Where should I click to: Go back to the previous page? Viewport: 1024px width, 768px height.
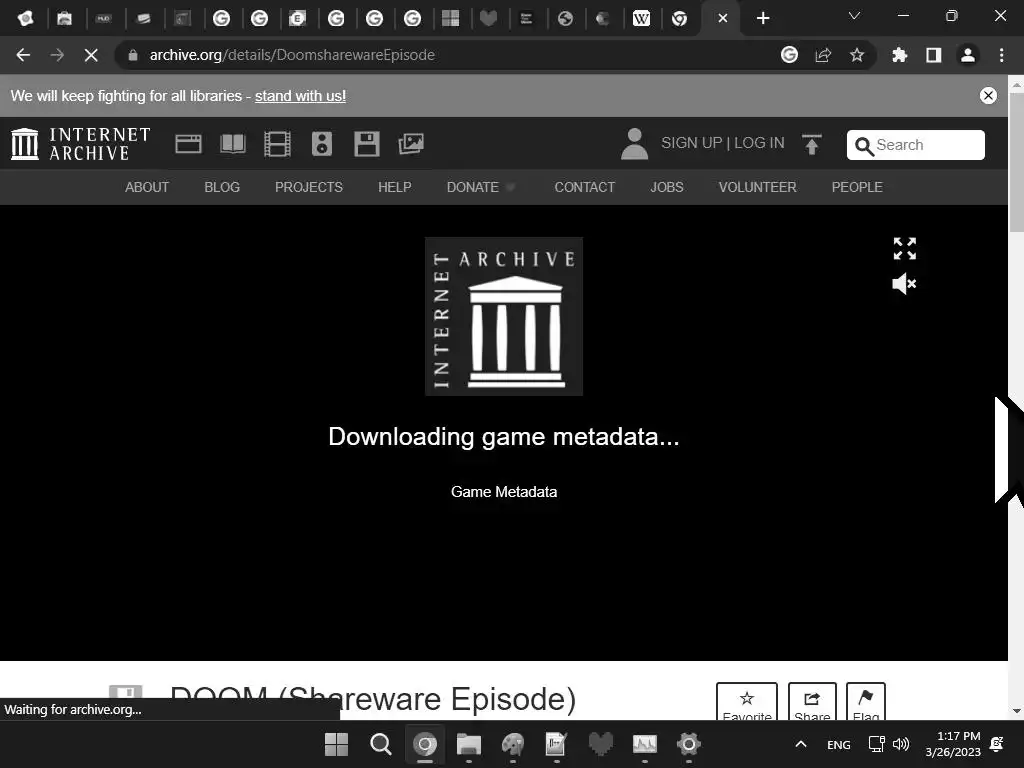(23, 56)
